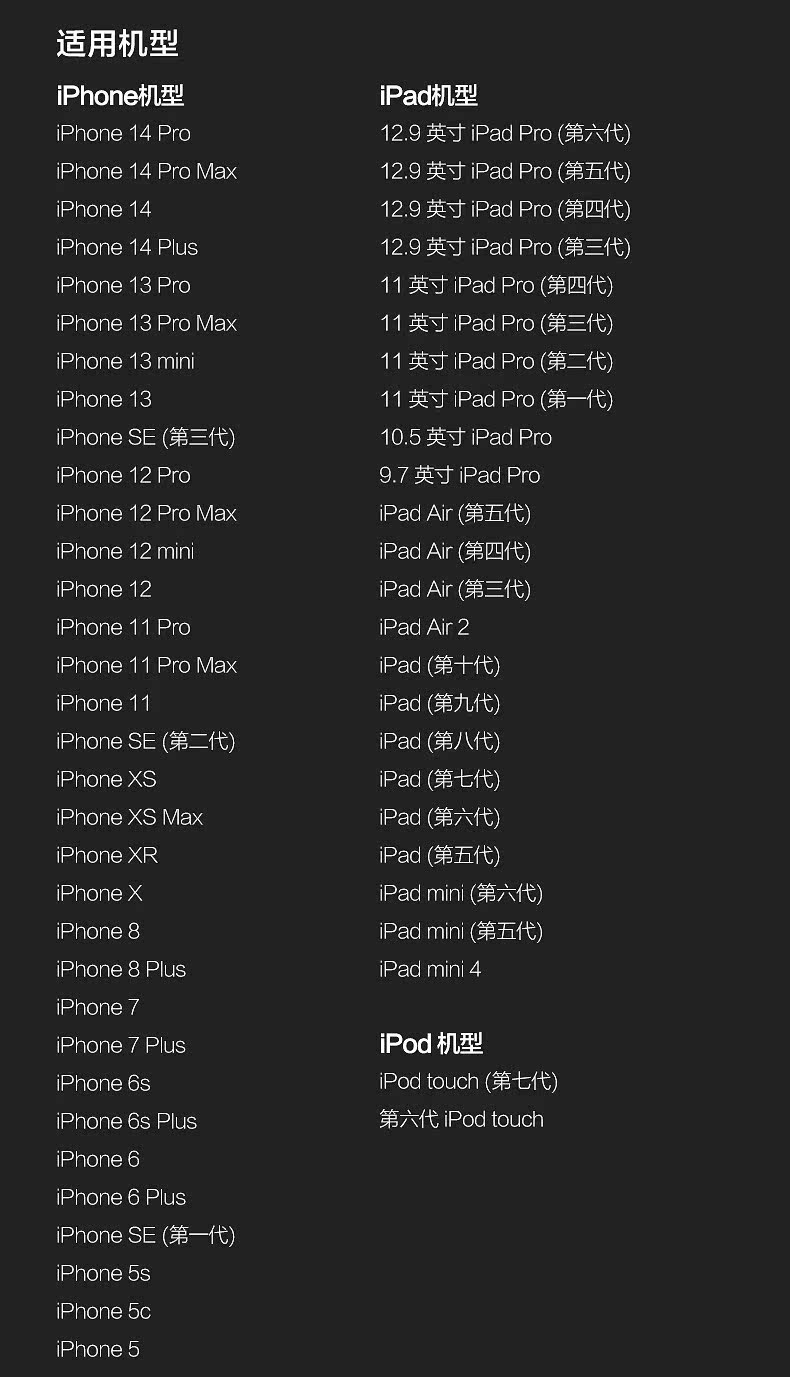Click iPod touch (第七代) entry
790x1377 pixels.
(468, 1082)
